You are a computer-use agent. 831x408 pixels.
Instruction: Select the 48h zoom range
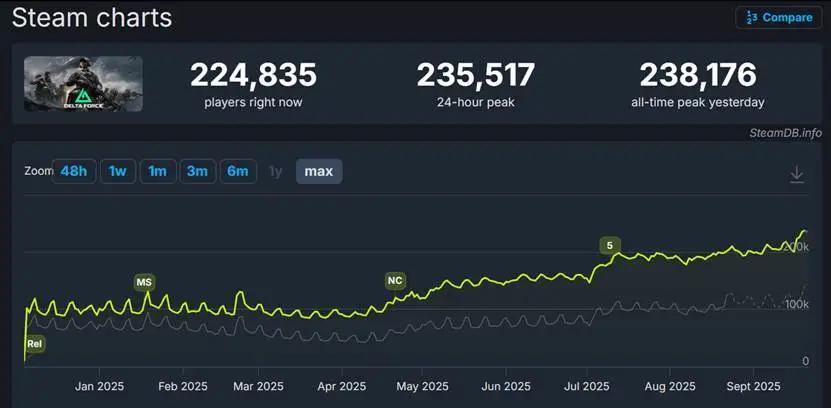pyautogui.click(x=74, y=171)
